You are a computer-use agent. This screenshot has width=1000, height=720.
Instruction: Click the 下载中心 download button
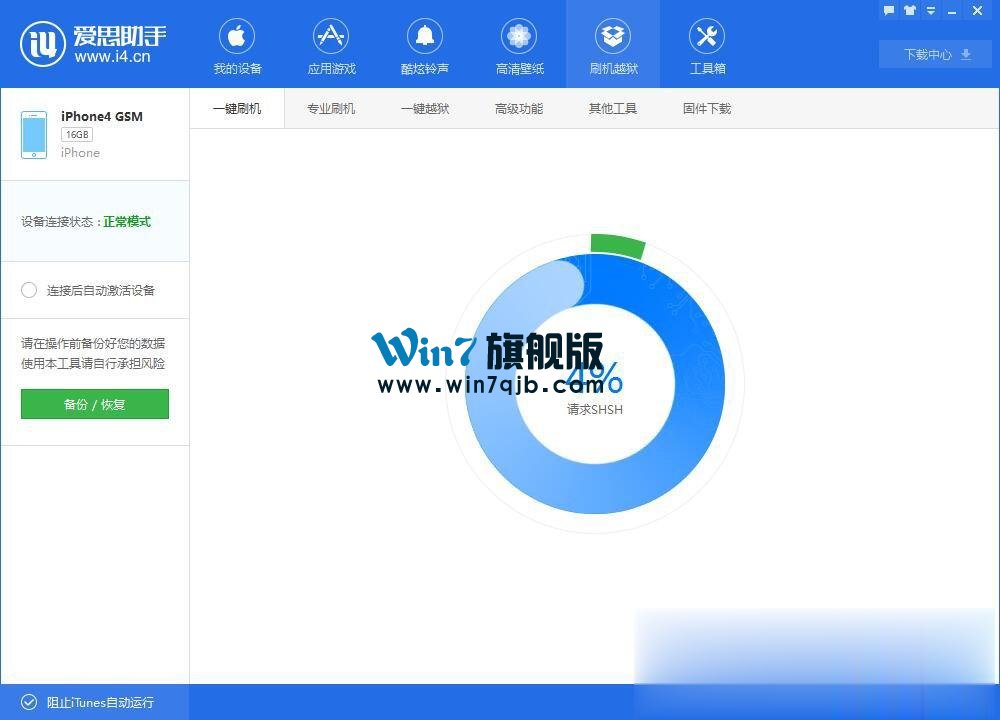(x=936, y=54)
